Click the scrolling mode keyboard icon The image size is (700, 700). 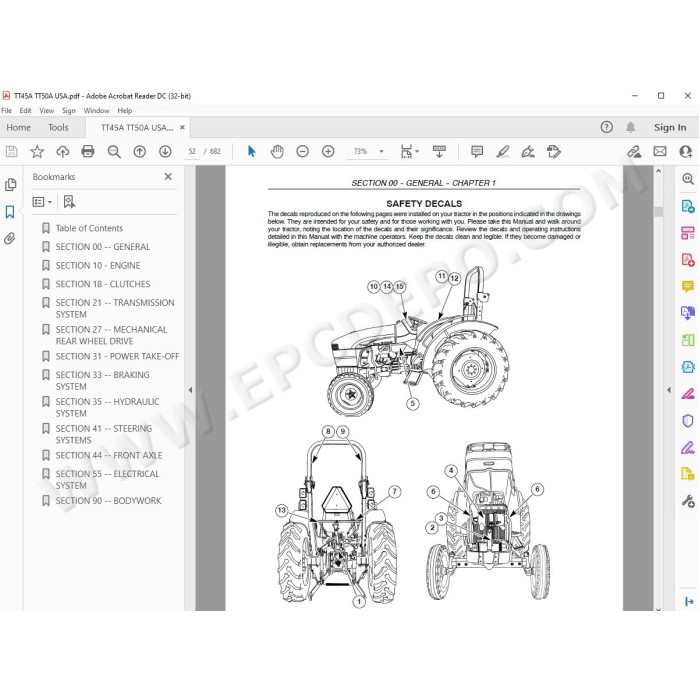pyautogui.click(x=439, y=152)
